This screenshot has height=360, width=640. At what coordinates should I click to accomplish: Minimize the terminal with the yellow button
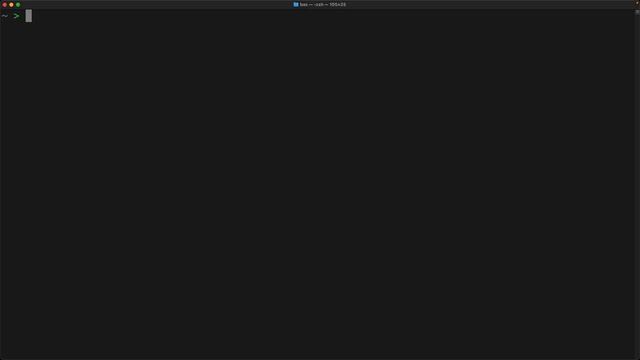coord(11,4)
